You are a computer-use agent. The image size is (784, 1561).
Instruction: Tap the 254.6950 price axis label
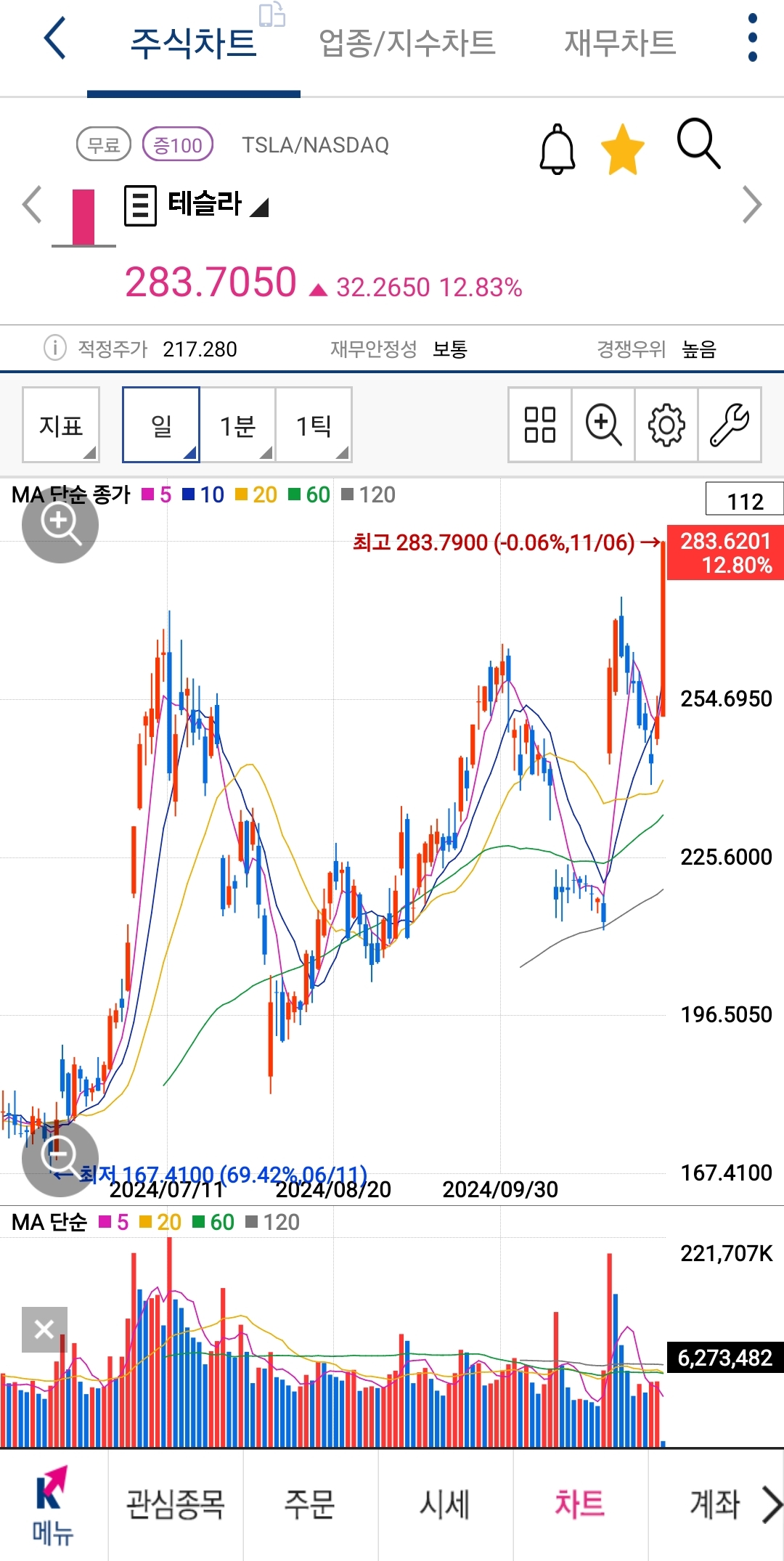coord(726,698)
